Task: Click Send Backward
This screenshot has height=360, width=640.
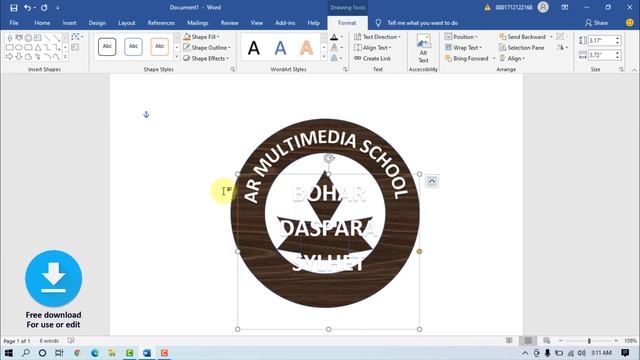Action: pos(522,37)
